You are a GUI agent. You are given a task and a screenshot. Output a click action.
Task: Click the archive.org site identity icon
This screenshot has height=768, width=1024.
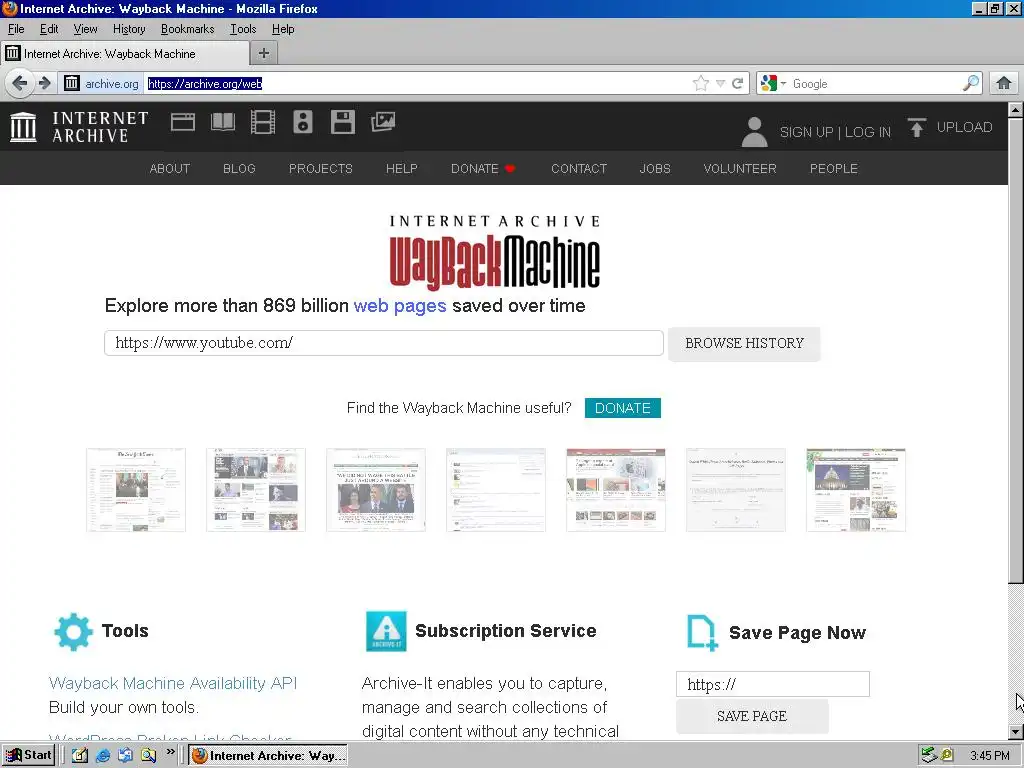click(x=72, y=84)
